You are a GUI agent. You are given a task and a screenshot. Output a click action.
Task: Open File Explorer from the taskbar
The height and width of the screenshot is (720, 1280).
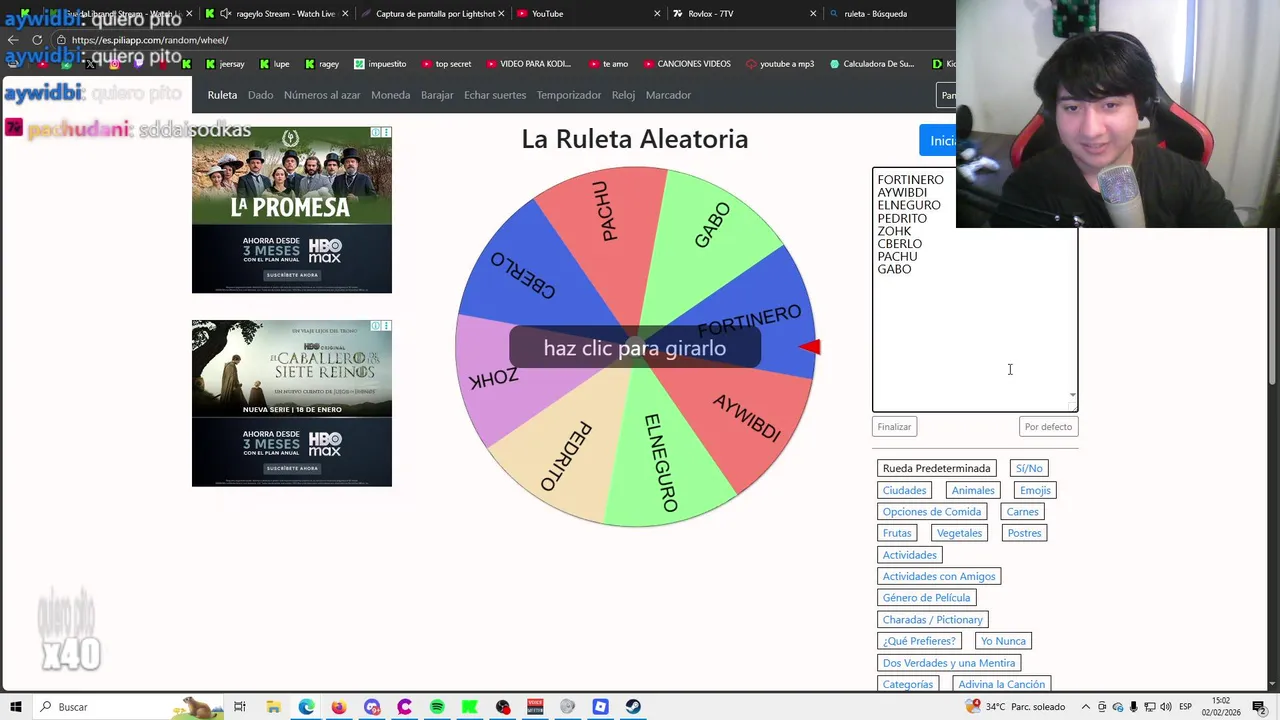click(x=273, y=707)
